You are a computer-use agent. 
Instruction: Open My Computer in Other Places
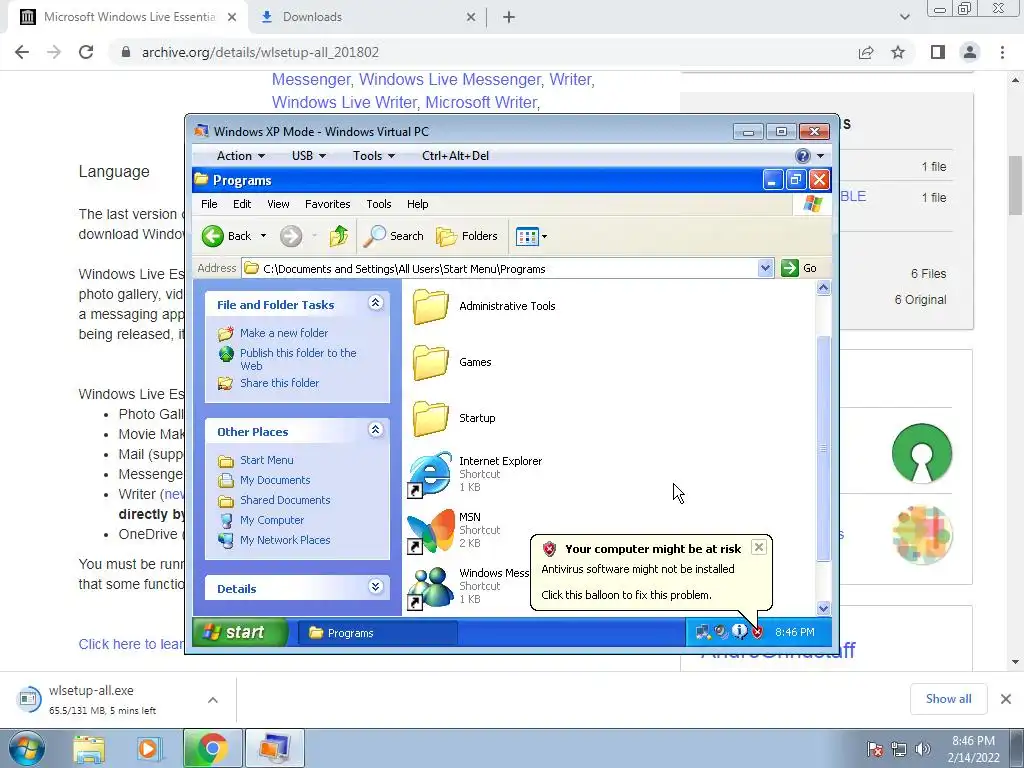(272, 520)
